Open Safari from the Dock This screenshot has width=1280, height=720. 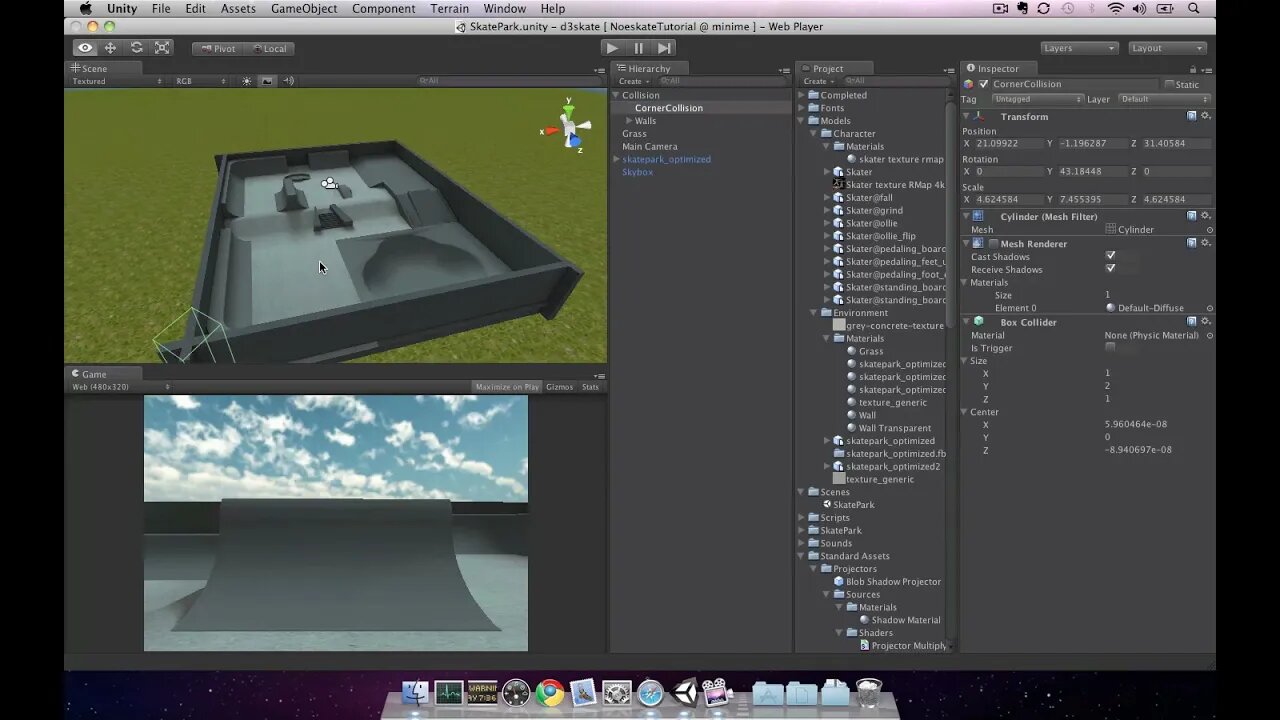click(x=650, y=692)
